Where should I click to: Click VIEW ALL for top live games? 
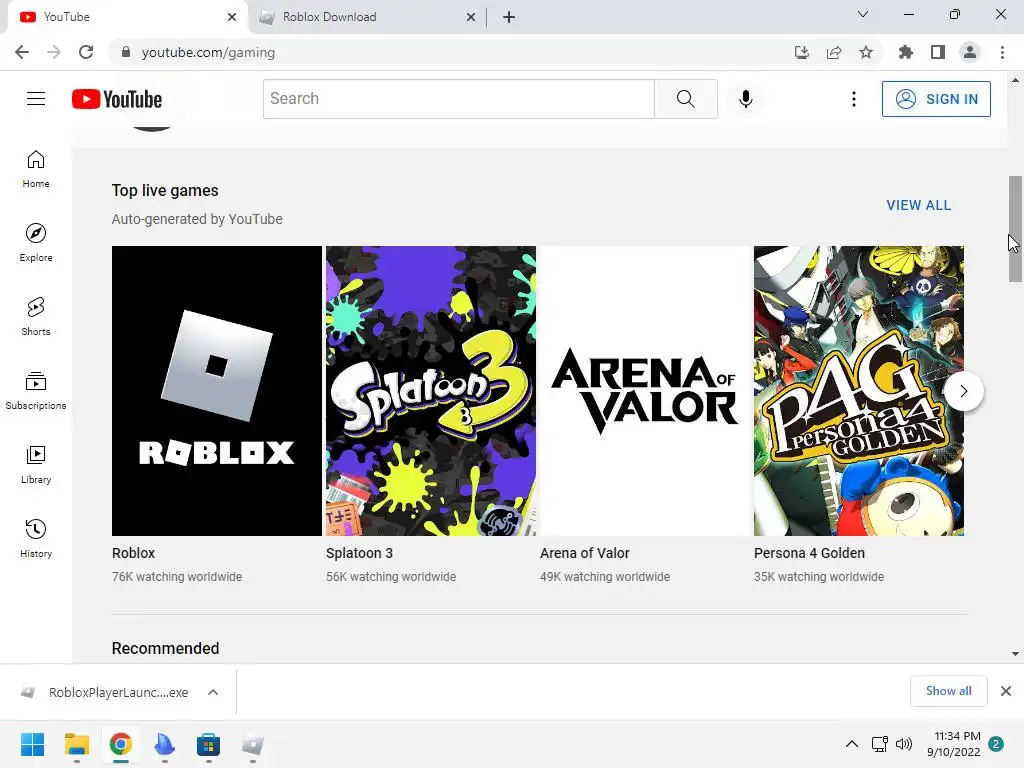[x=918, y=205]
